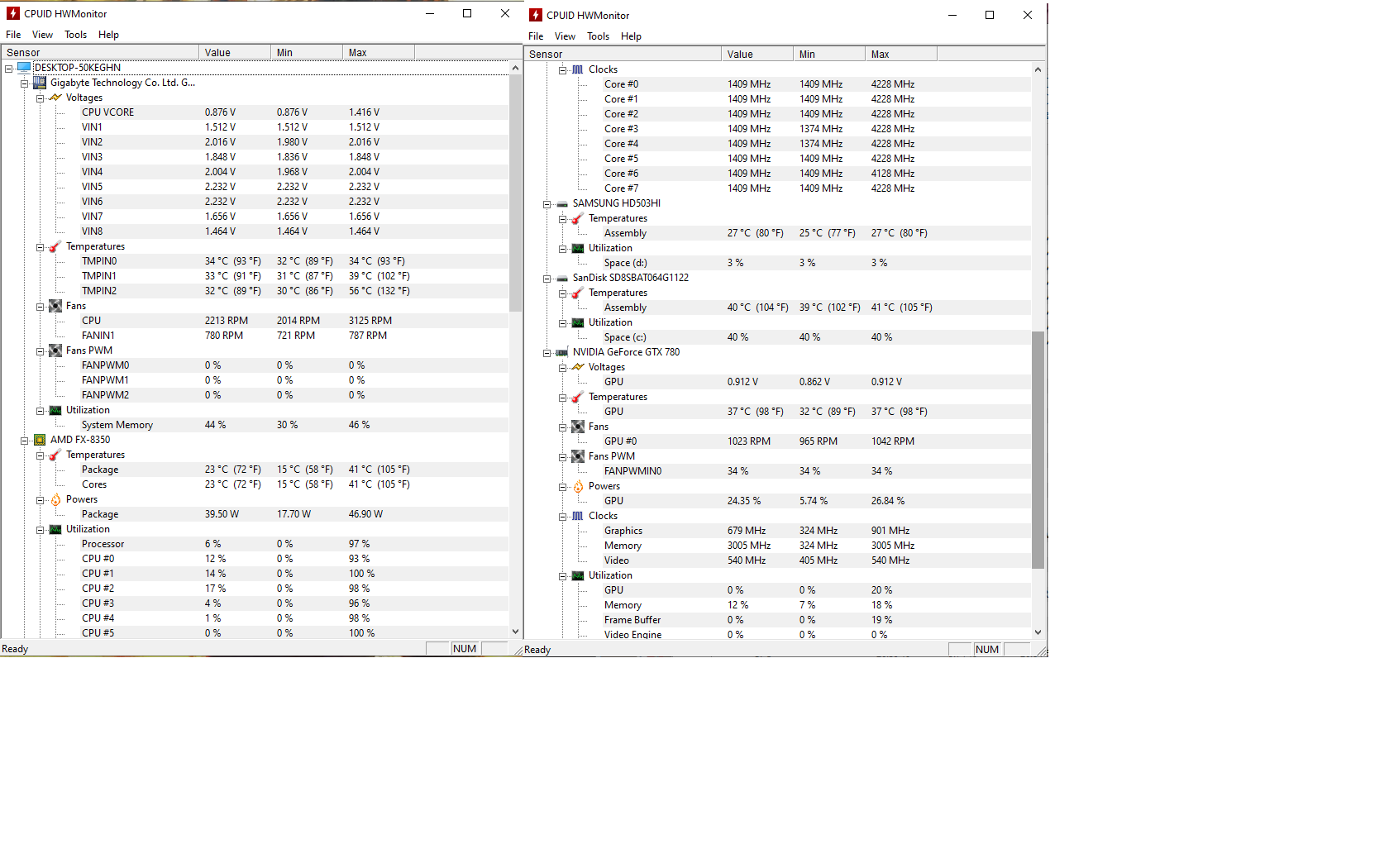Screen dimensions: 1389x868
Task: Click the Temperatures thermometer icon under Gigabyte
Action: pos(55,246)
